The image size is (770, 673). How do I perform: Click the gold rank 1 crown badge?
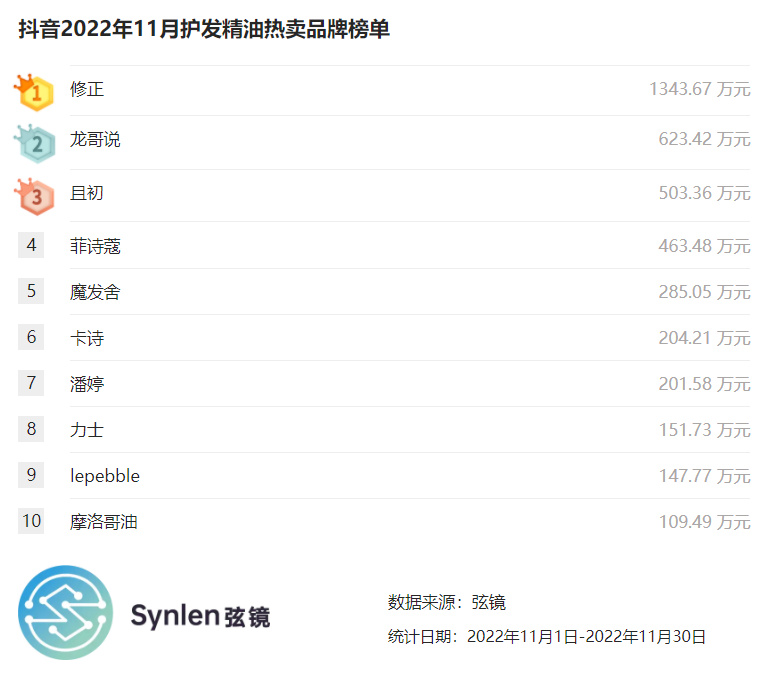[x=34, y=92]
